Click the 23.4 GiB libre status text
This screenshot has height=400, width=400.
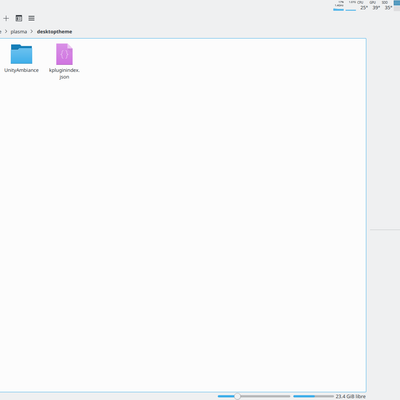point(350,396)
